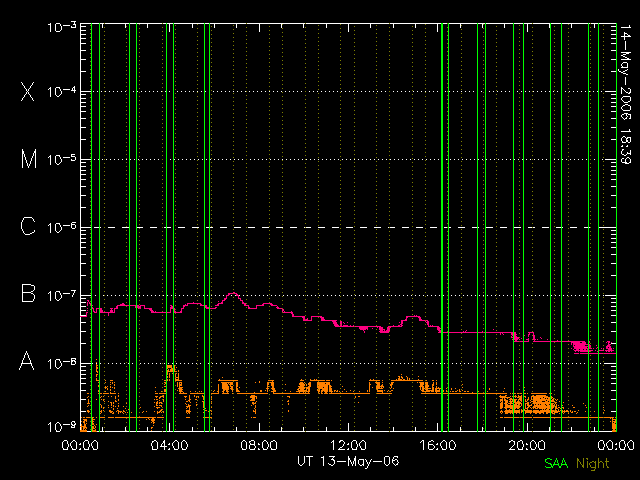This screenshot has width=640, height=480.
Task: Click the 16:00 time axis label
Action: [438, 445]
